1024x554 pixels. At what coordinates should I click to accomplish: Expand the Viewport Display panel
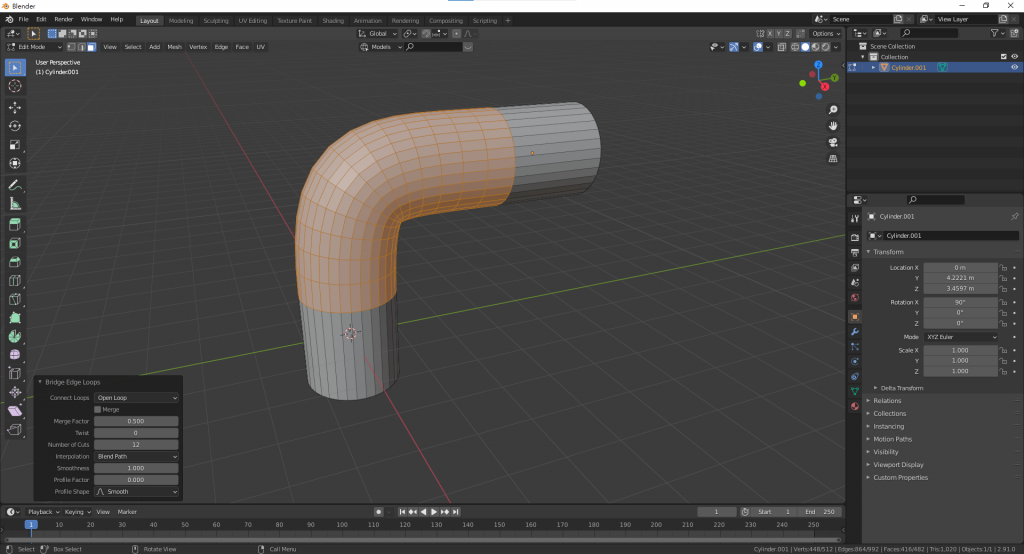tap(898, 465)
